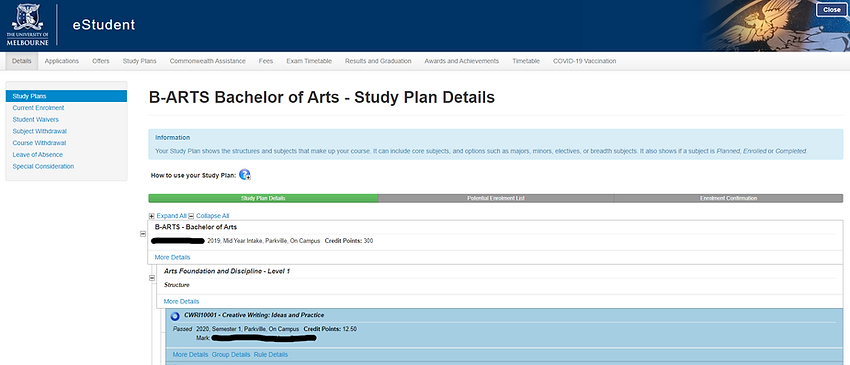Click the CWRI10001 subject status circle icon
The height and width of the screenshot is (365, 850).
point(175,317)
